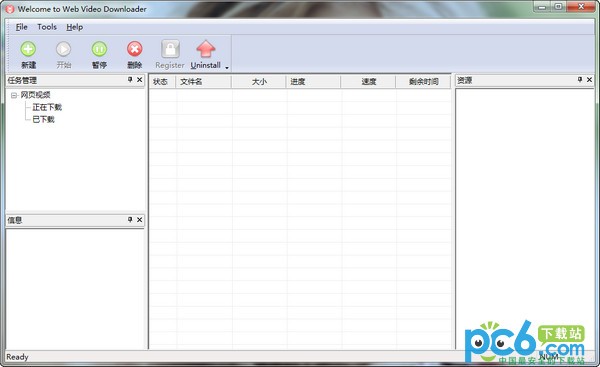Open the File menu
Image resolution: width=600 pixels, height=367 pixels.
[21, 27]
